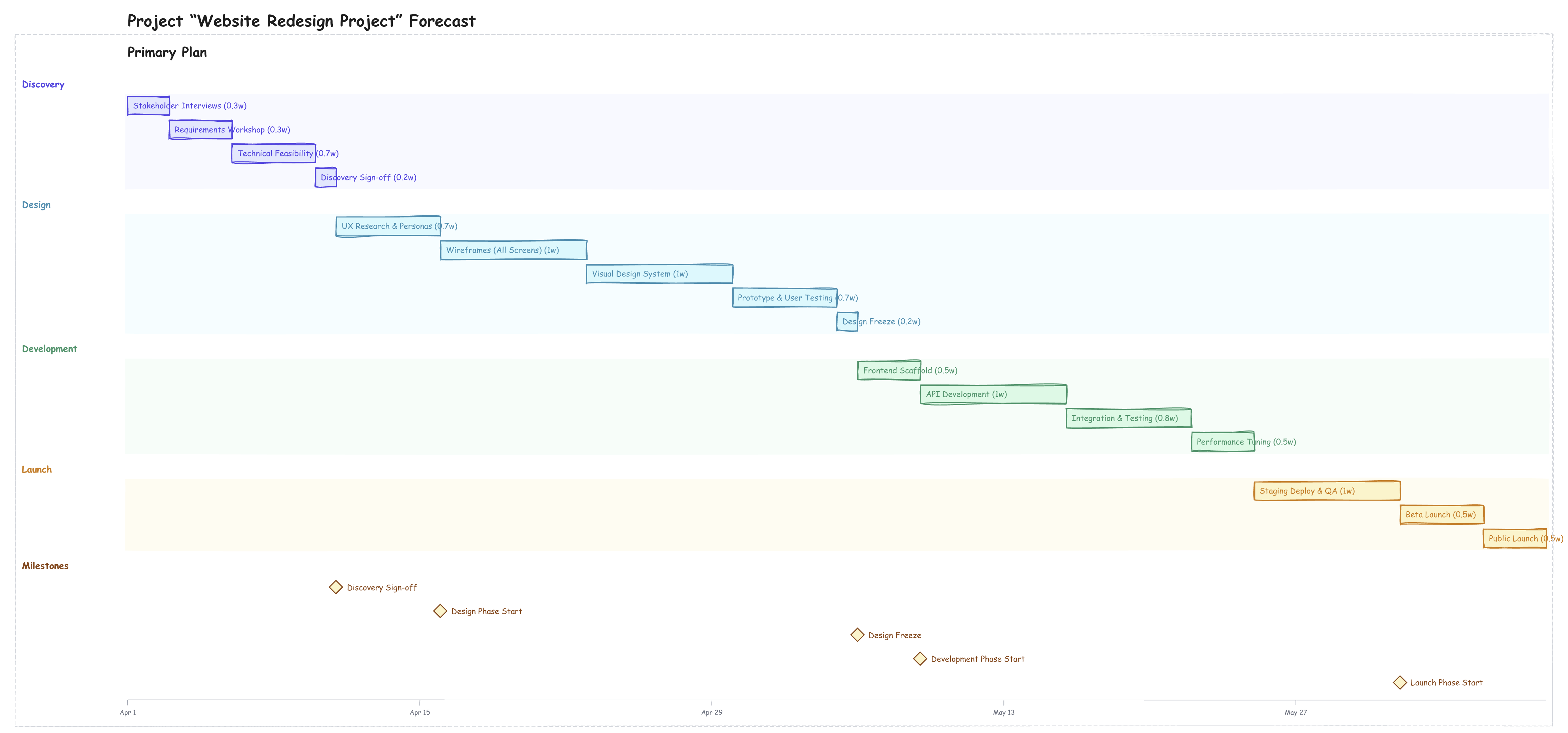Viewport: 1568px width, 733px height.
Task: Select the Launch Phase Start diamond
Action: 1400,682
